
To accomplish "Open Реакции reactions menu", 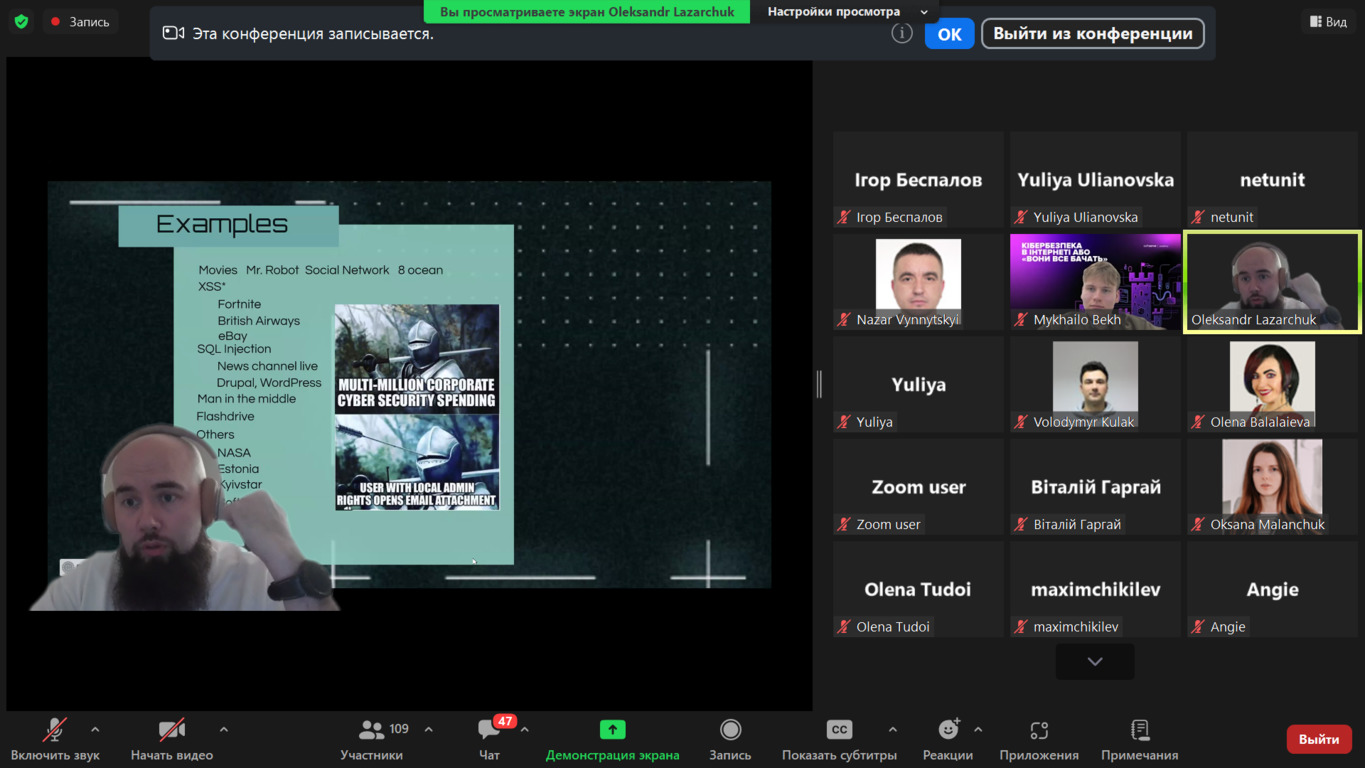I will pos(948,740).
